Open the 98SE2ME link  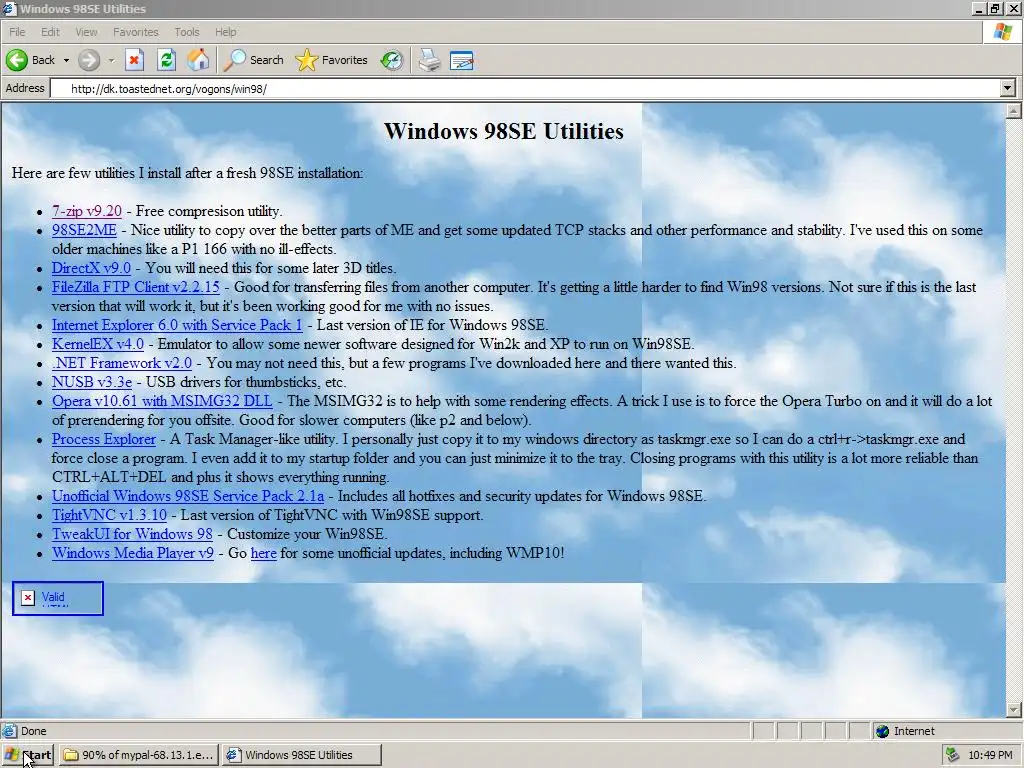pyautogui.click(x=84, y=230)
